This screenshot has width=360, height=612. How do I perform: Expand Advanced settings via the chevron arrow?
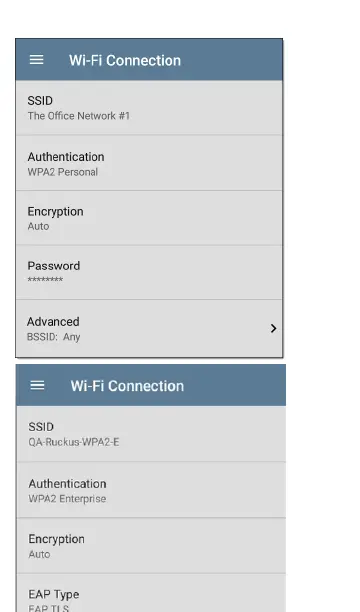pos(273,329)
